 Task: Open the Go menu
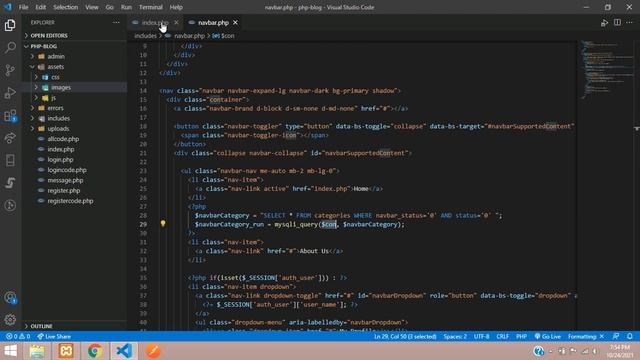pos(109,7)
